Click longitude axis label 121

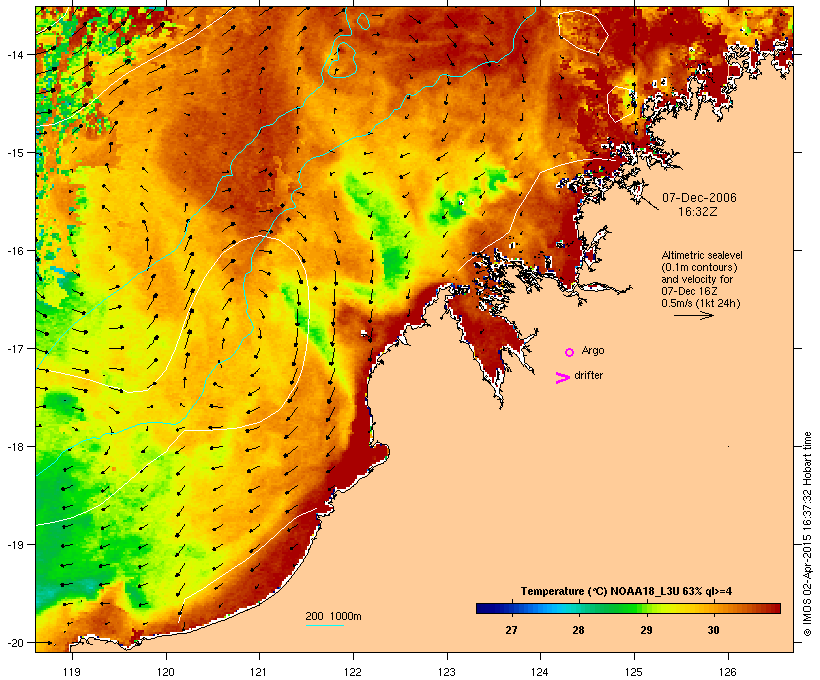pos(259,672)
